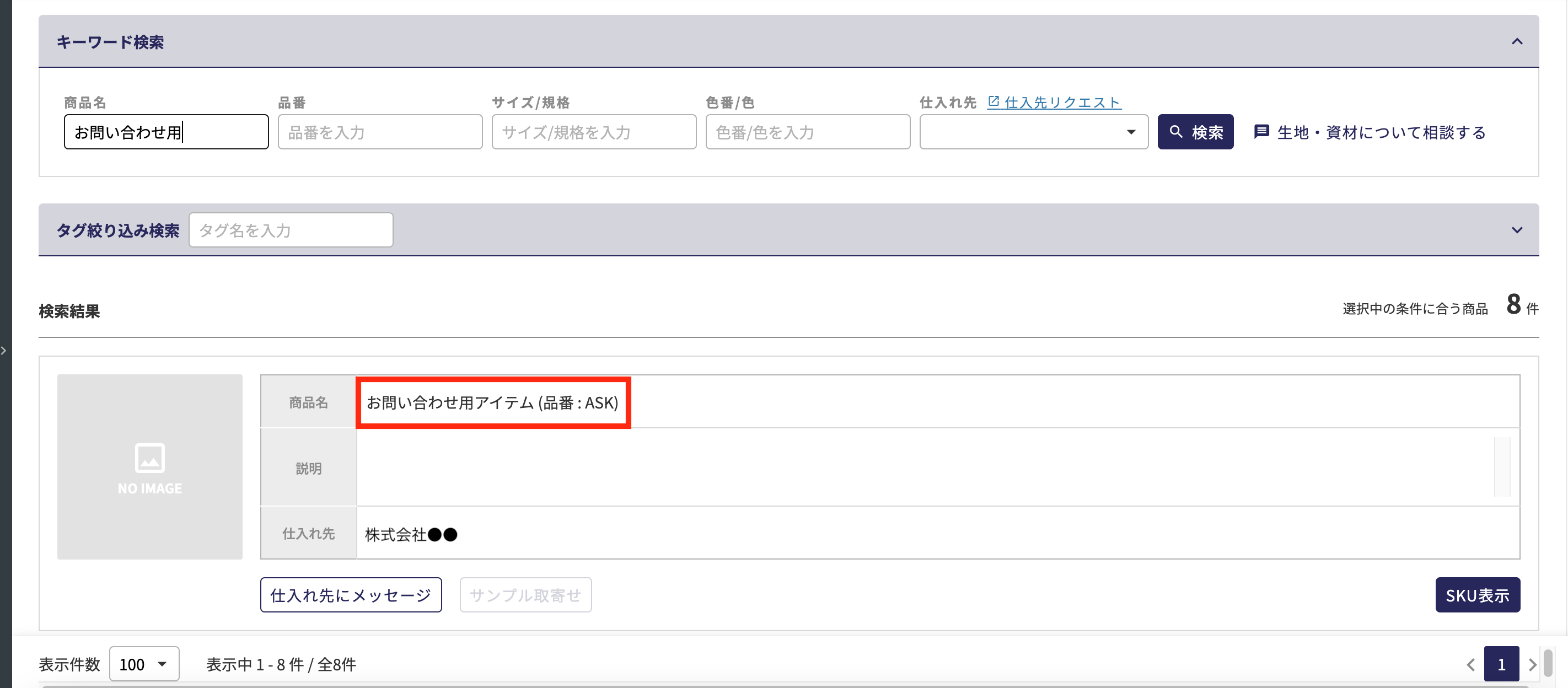Click the タグ絞り込み検索 header title
Screen dimensions: 1568x688
pyautogui.click(x=118, y=230)
